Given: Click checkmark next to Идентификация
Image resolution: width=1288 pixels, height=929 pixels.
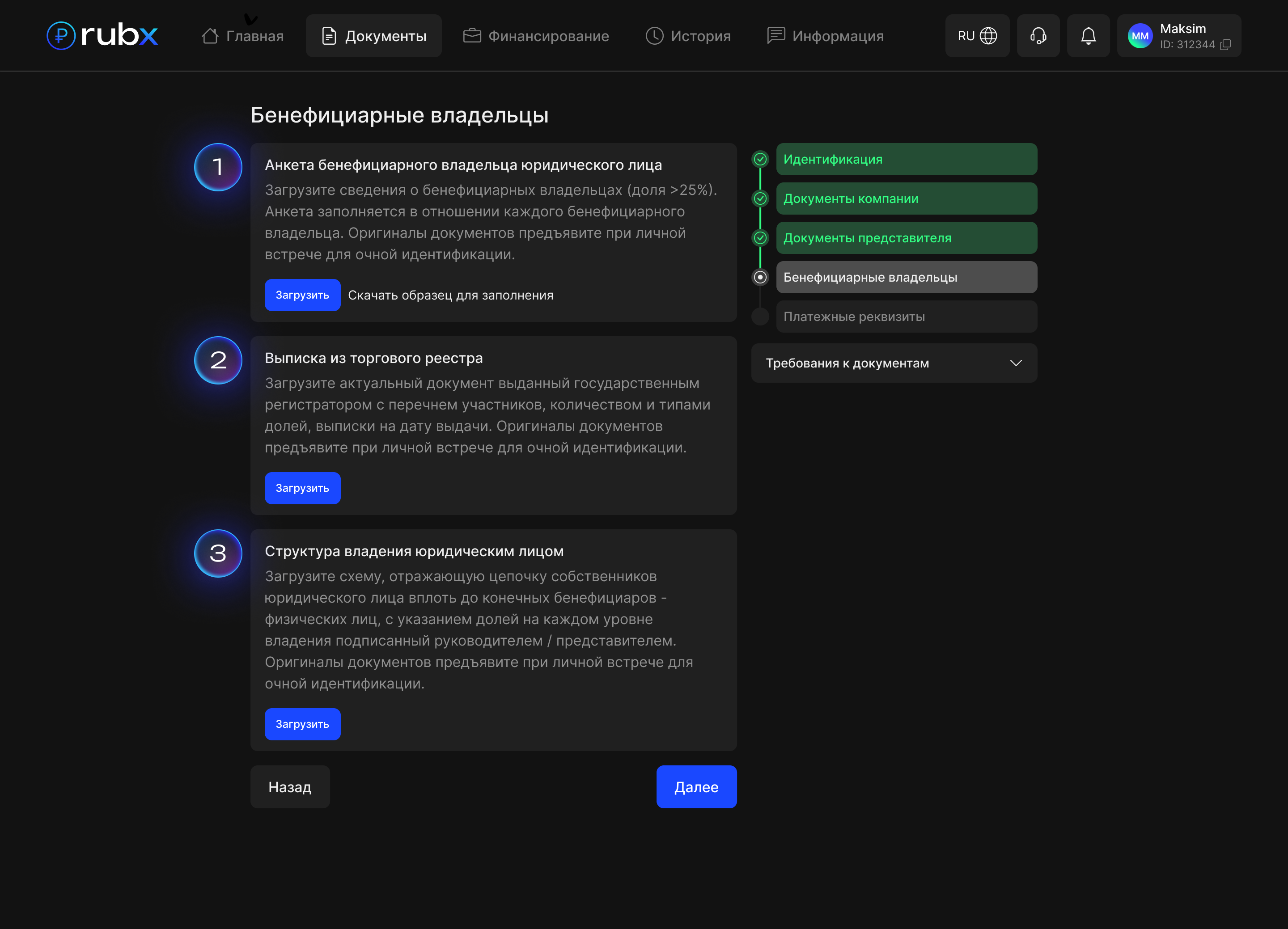Looking at the screenshot, I should 760,160.
